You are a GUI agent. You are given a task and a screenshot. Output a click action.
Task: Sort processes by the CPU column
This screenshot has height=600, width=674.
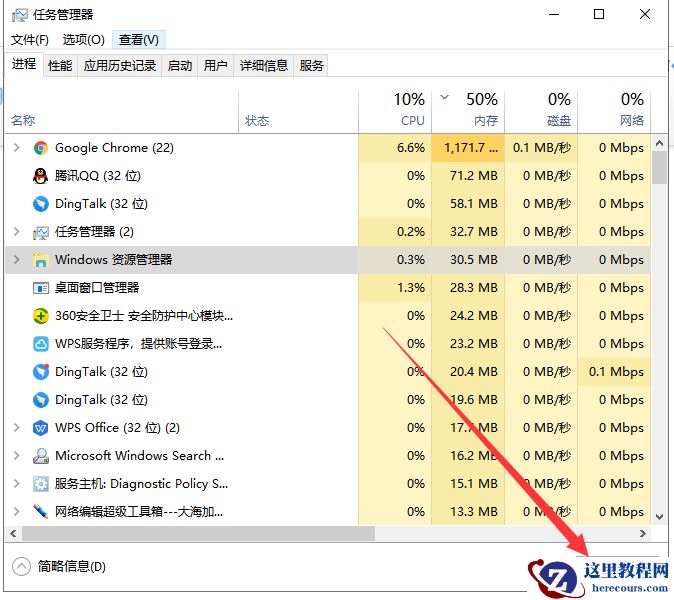(395, 111)
